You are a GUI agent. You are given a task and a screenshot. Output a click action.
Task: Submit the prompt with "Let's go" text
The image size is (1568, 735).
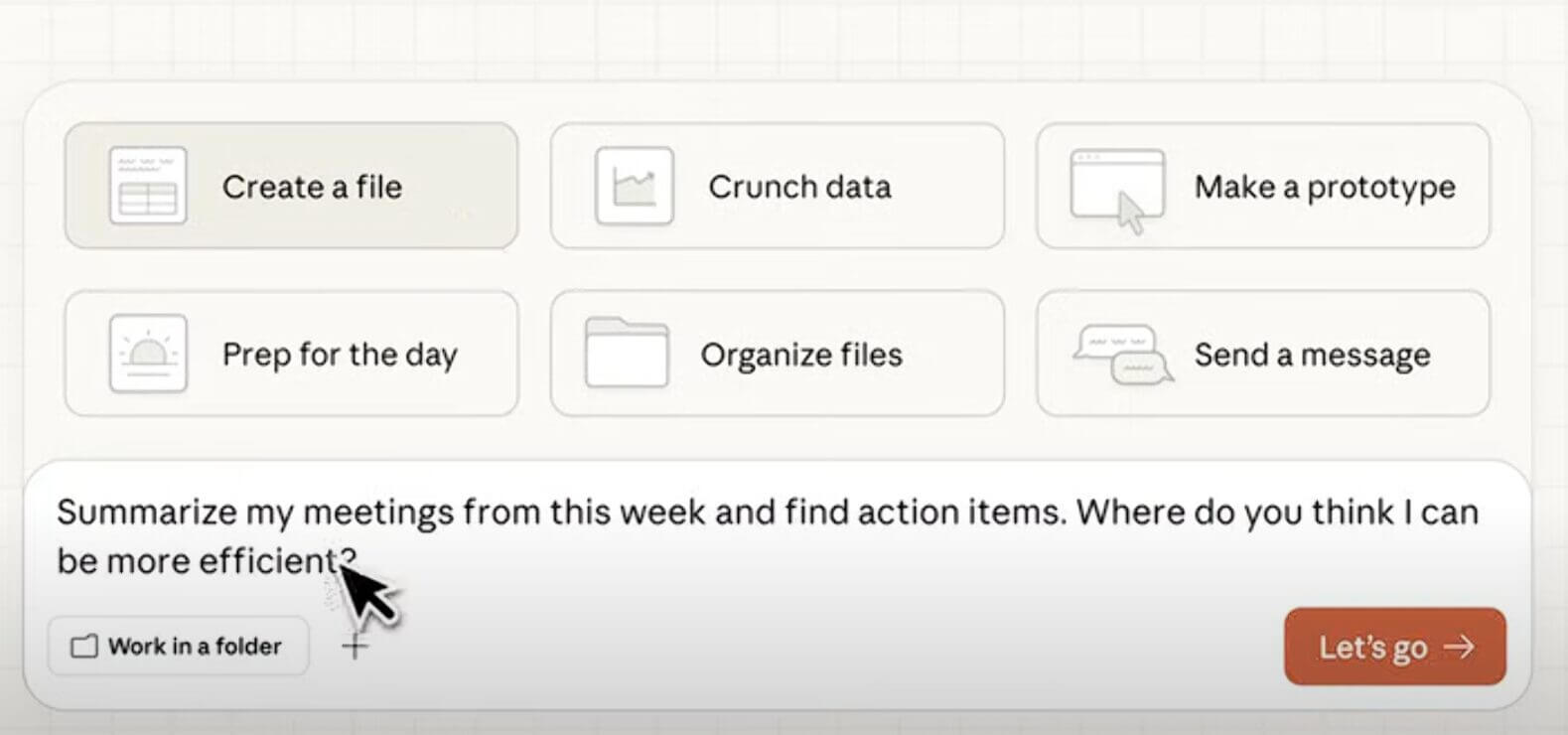tap(1372, 648)
